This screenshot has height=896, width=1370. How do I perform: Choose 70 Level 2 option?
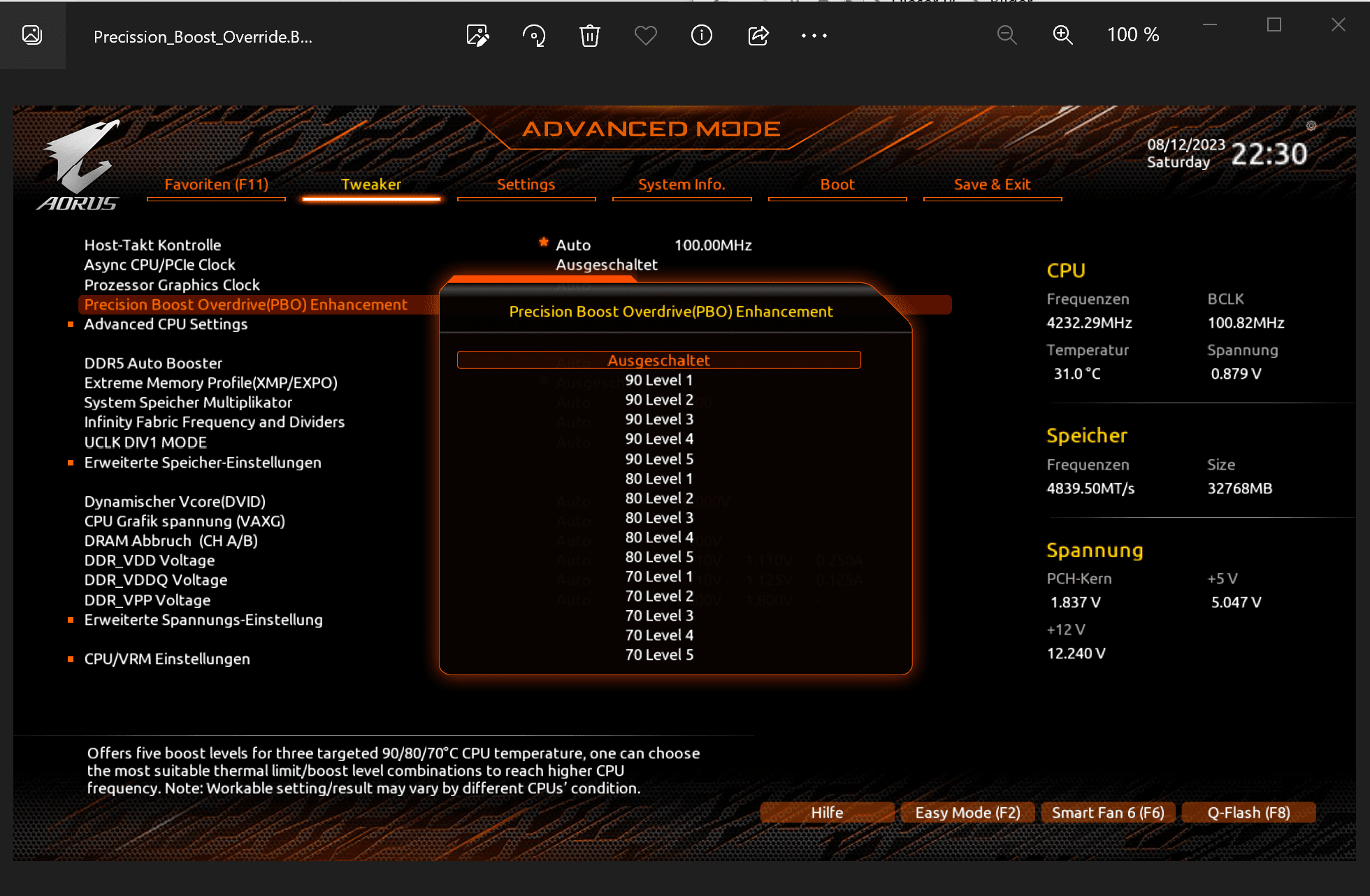659,596
